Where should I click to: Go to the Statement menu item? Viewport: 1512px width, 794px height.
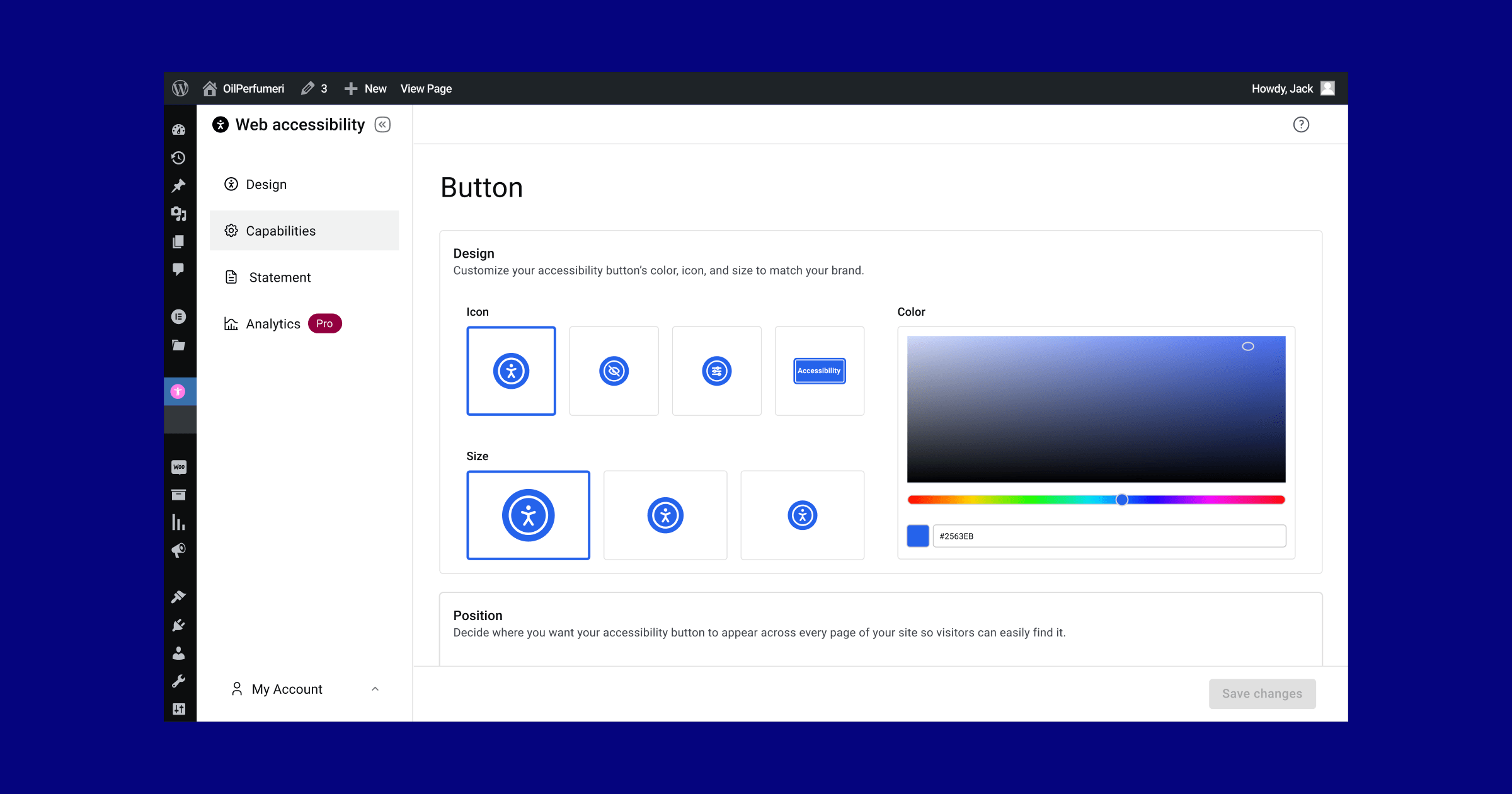coord(280,277)
